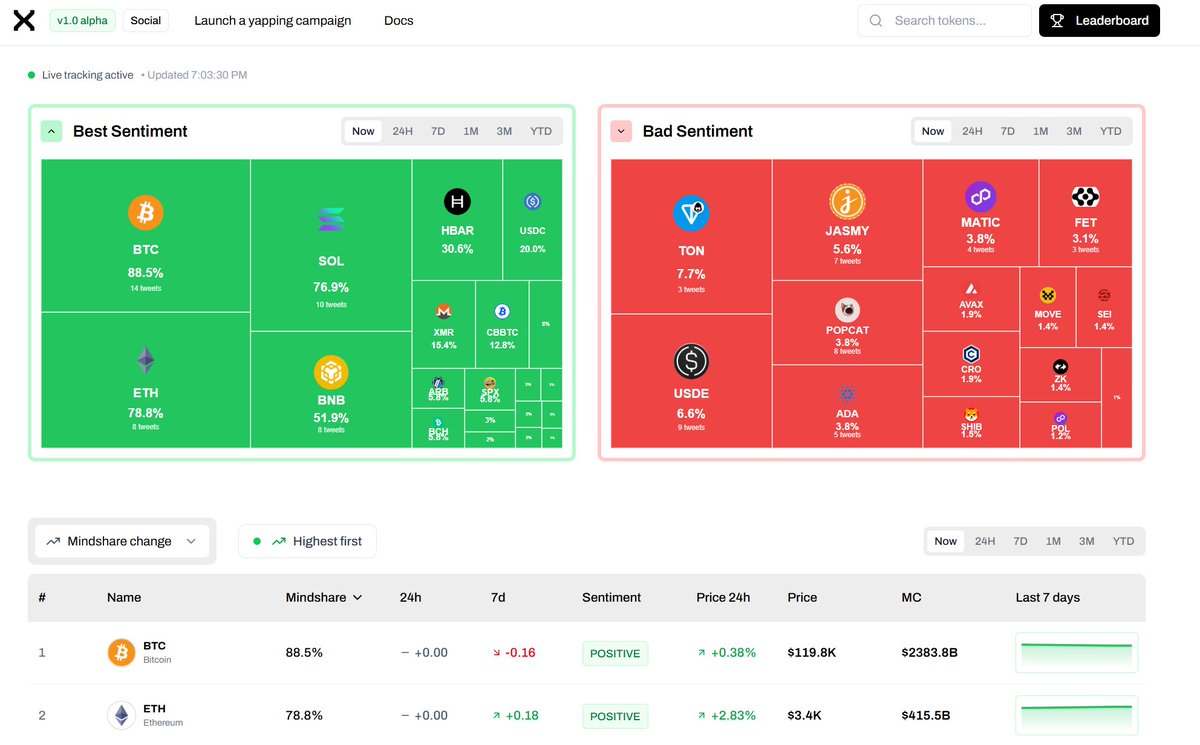This screenshot has width=1200, height=745.
Task: Click the JASMY icon in heatmap
Action: [847, 202]
